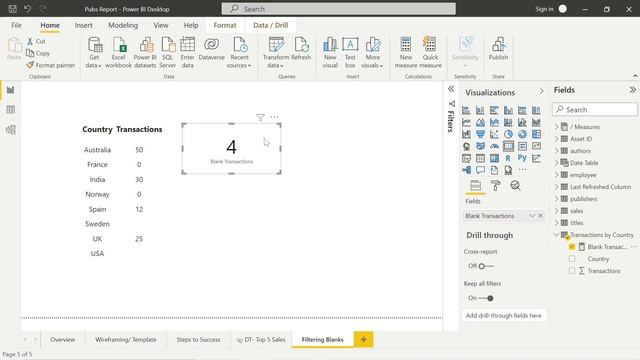The image size is (640, 360).
Task: Collapse the Transactions by Country table
Action: [556, 235]
